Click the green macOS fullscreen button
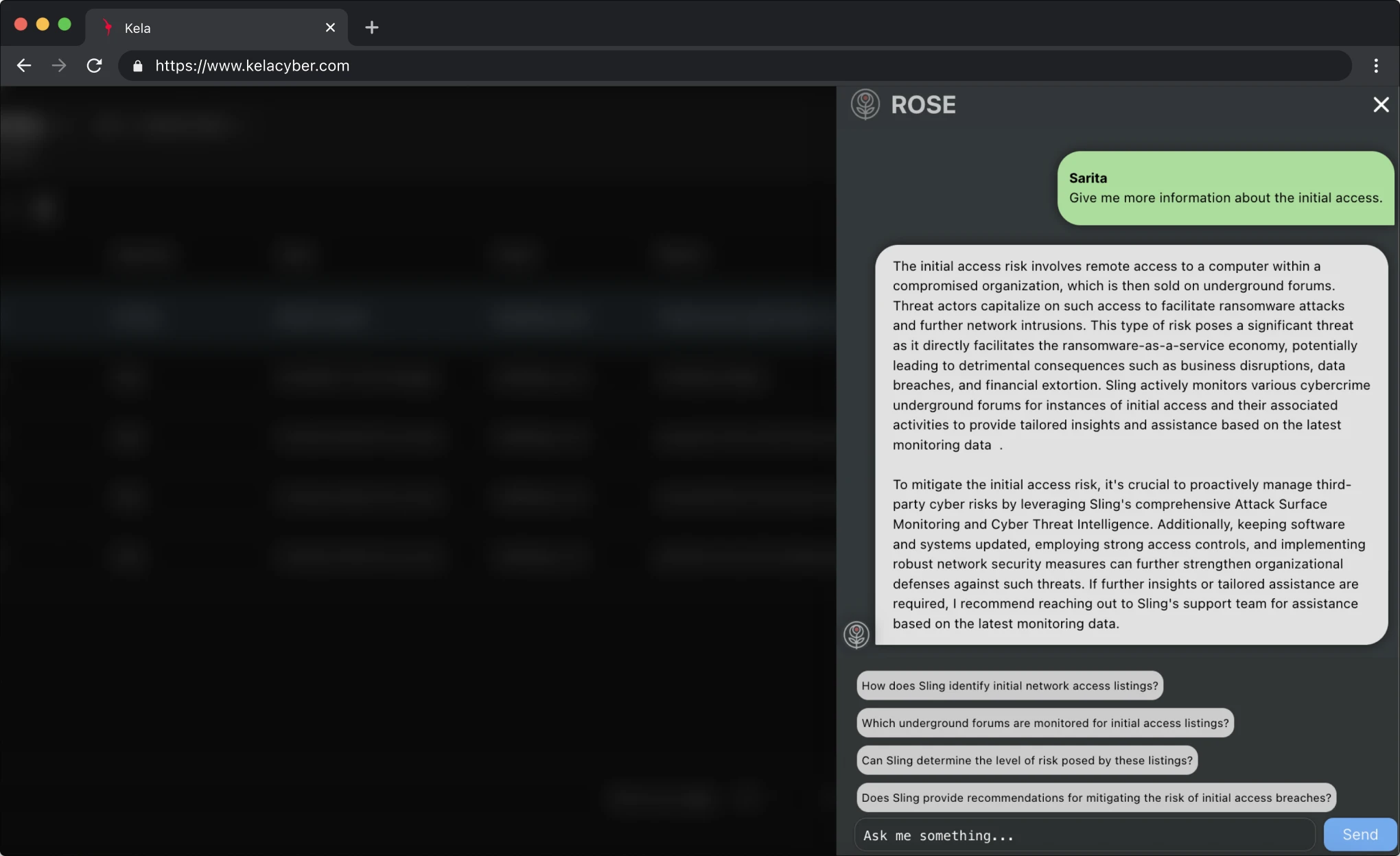 (x=65, y=25)
